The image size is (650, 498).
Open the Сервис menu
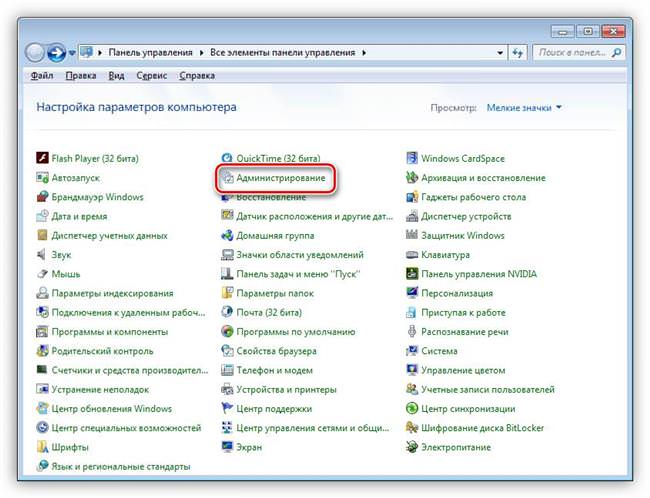tap(152, 75)
